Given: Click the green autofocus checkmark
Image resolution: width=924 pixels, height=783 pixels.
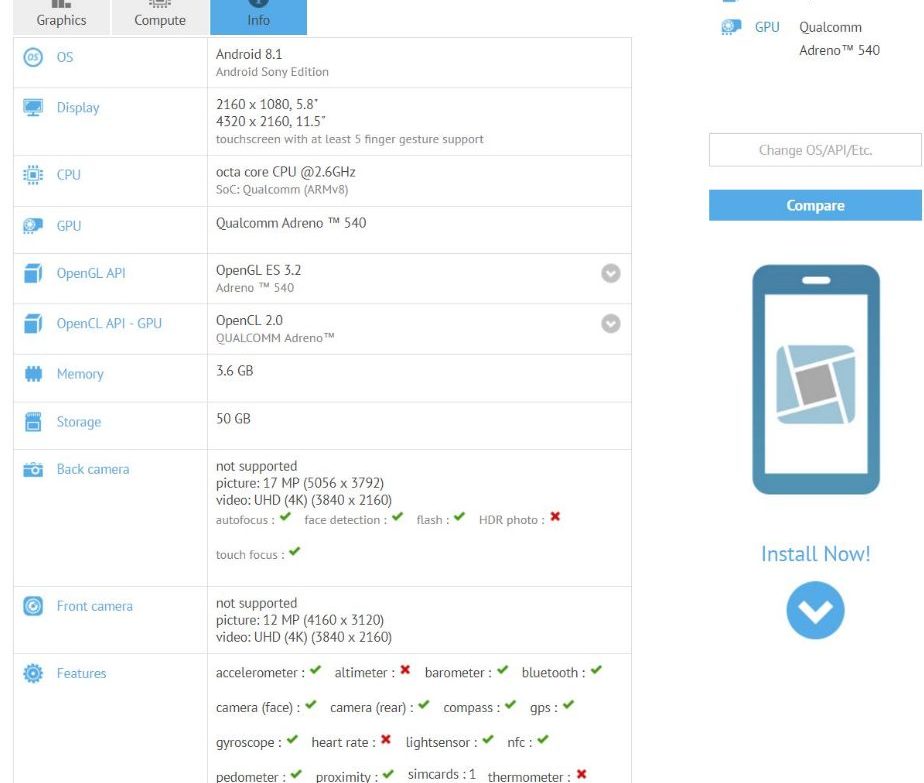Looking at the screenshot, I should click(x=285, y=518).
